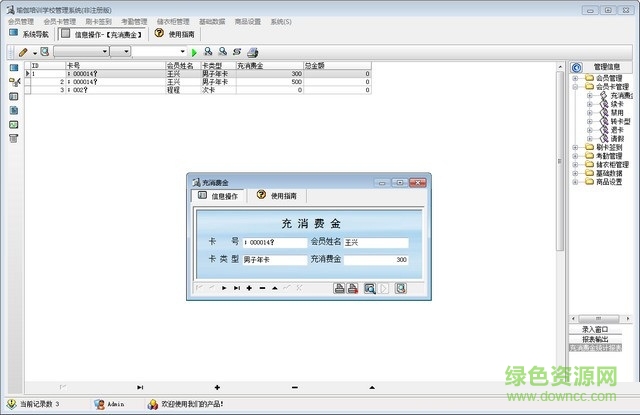Viewport: 640px width, 415px height.
Task: Open 使用指南 tab in 充消费金 dialog
Action: click(277, 195)
